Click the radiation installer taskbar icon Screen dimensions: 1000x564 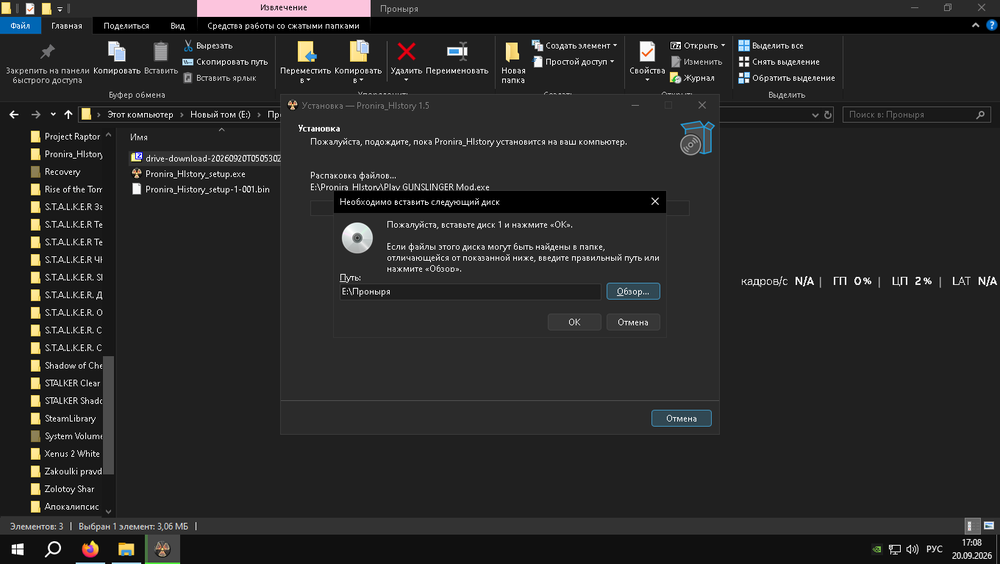[x=163, y=549]
